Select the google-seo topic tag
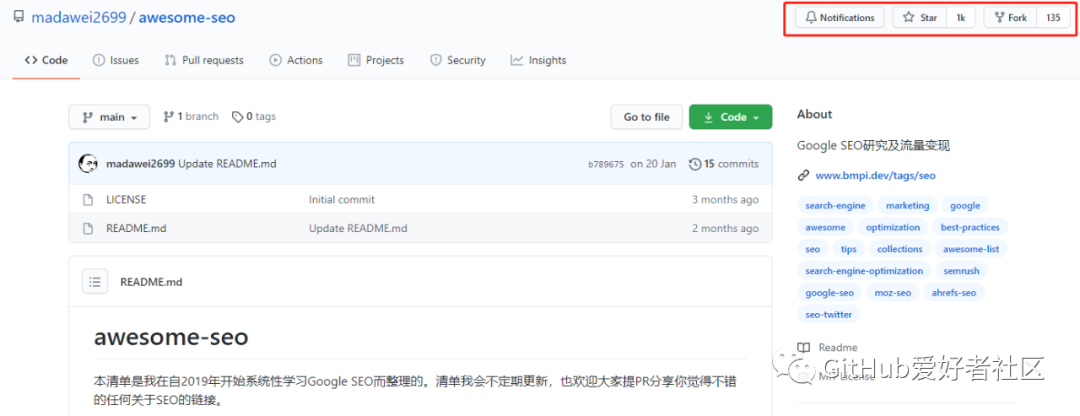Screen dimensions: 1080x416 tap(829, 293)
